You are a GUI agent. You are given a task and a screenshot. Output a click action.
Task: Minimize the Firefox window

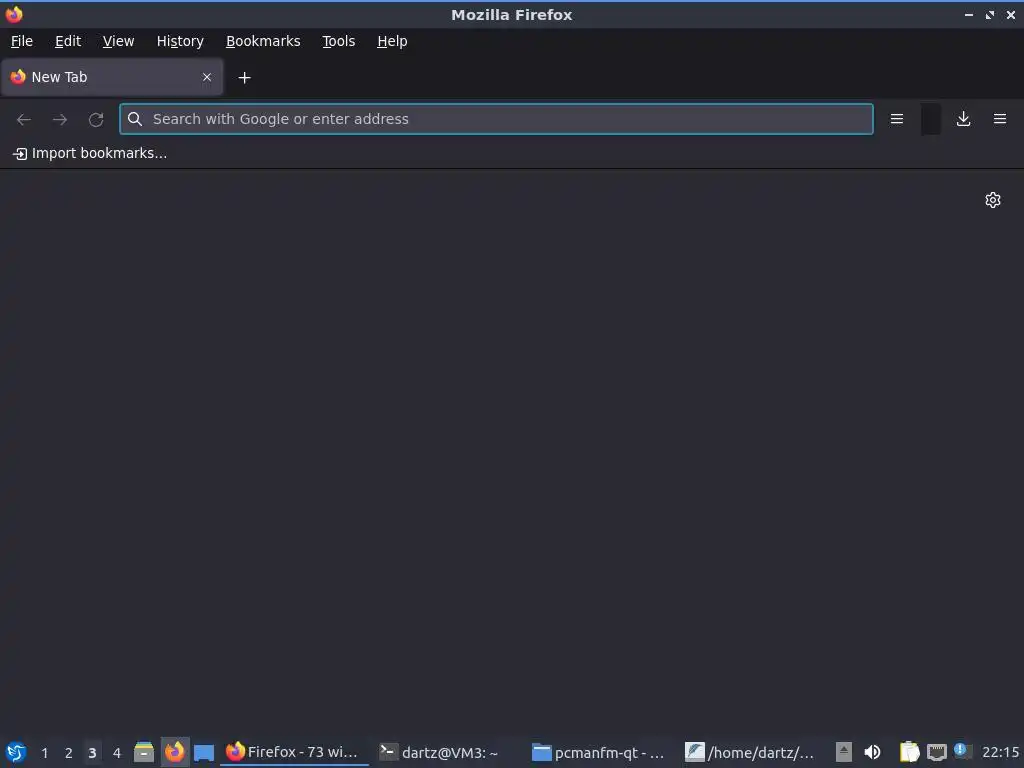(968, 14)
